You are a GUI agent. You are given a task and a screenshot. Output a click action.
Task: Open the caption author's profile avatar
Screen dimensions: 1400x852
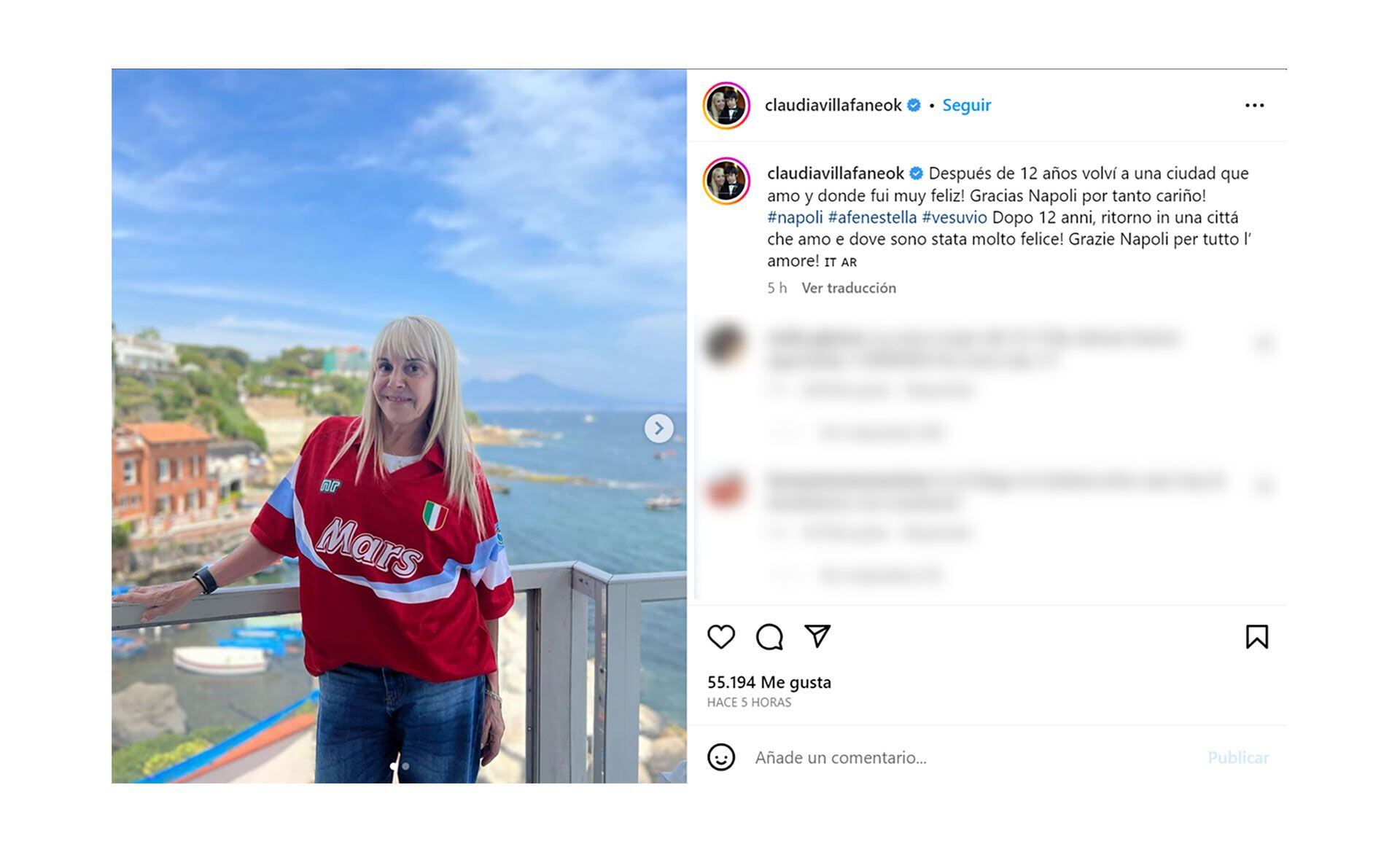(726, 181)
